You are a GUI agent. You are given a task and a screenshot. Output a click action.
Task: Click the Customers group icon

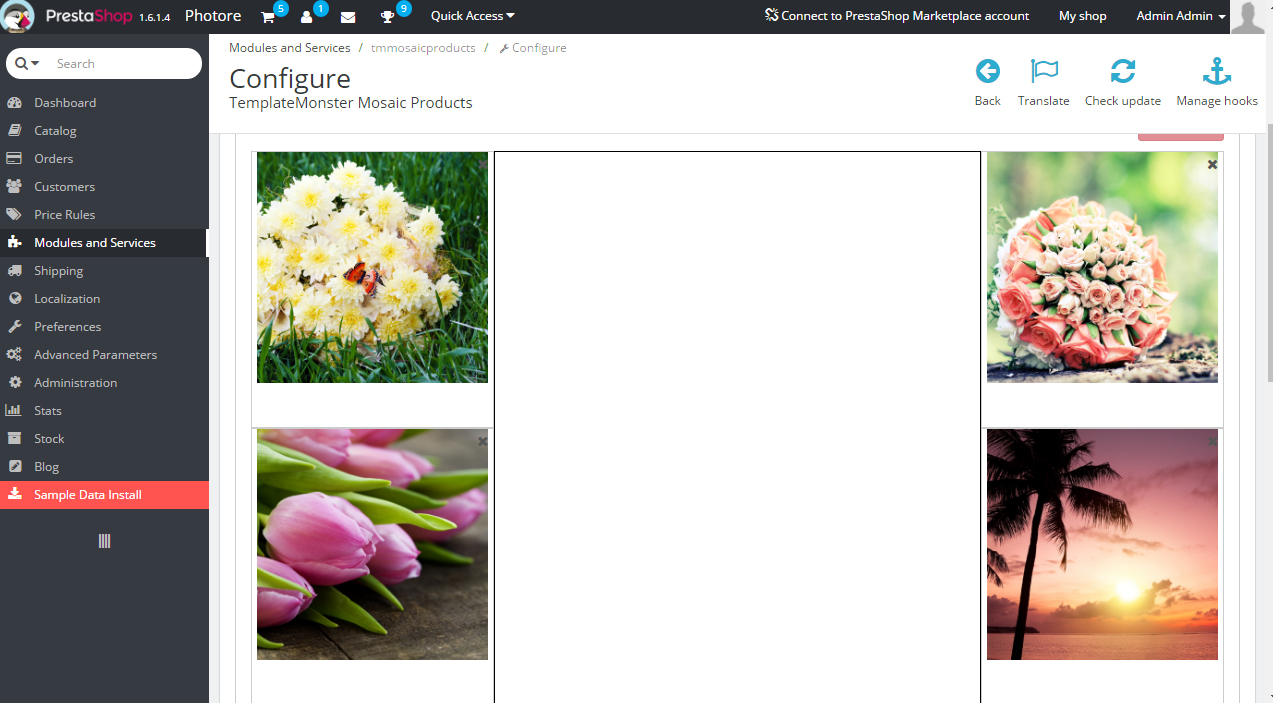tap(15, 187)
